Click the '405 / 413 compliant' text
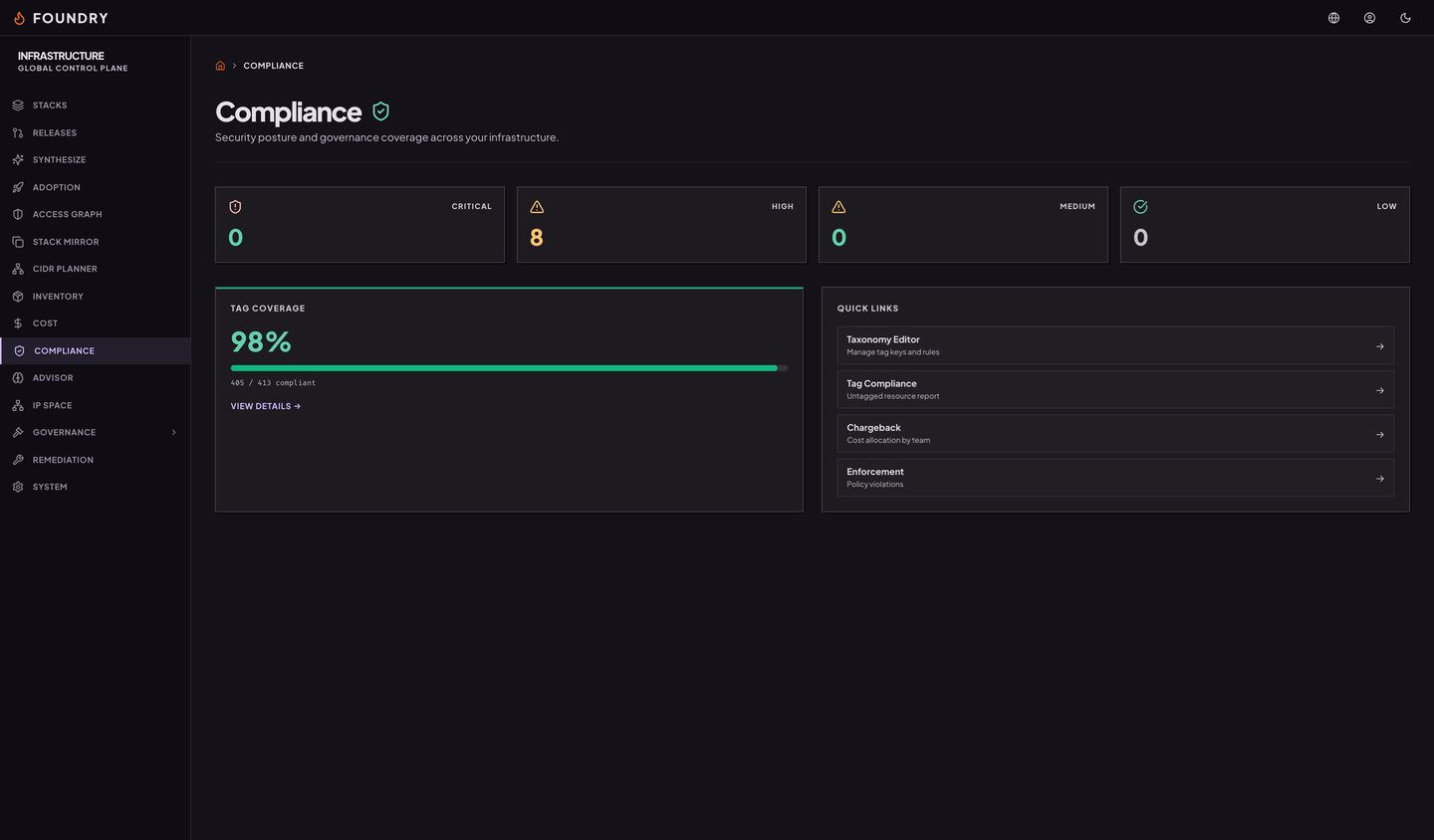Viewport: 1434px width, 840px height. 273,382
